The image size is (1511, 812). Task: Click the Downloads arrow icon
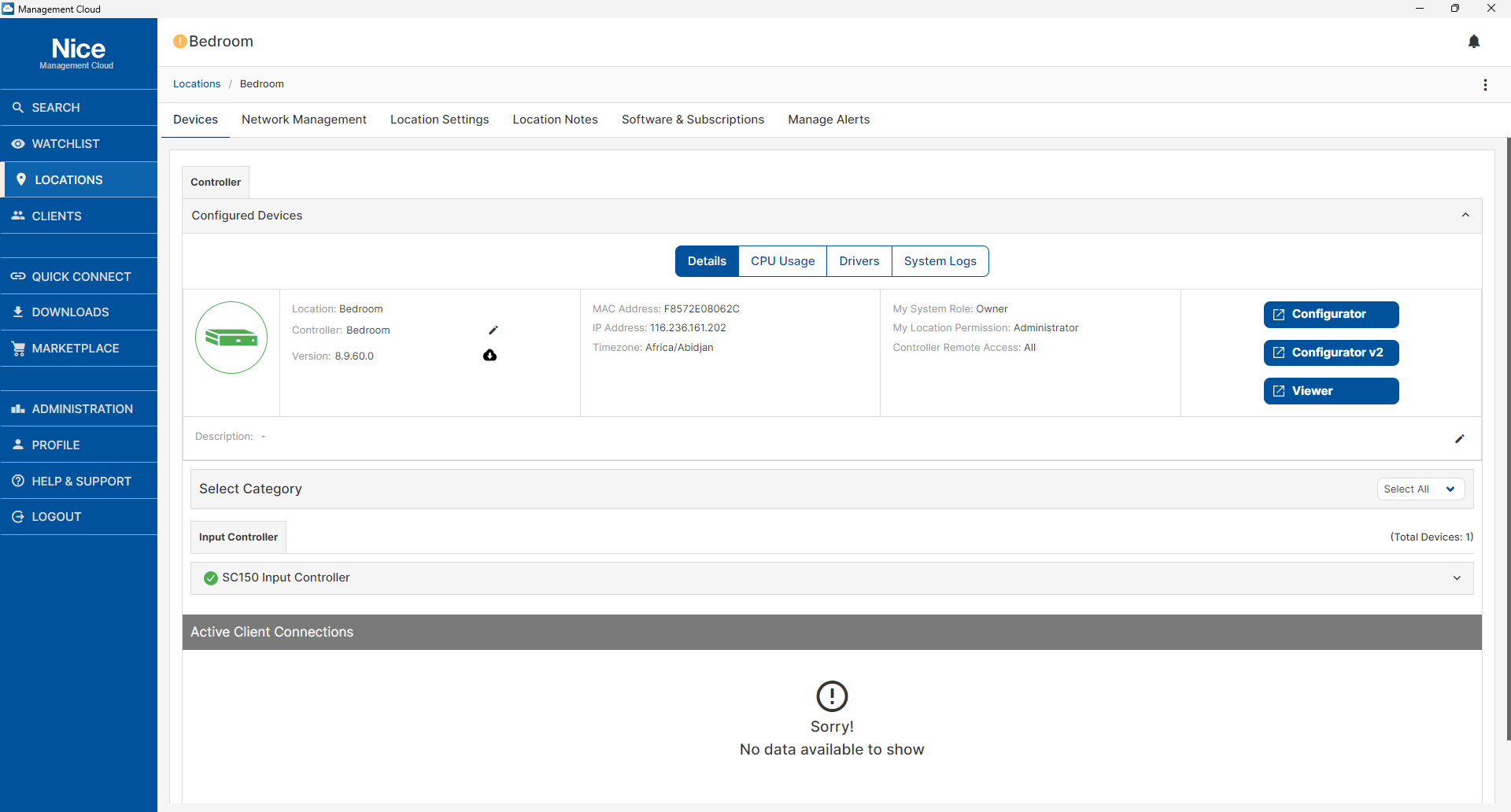(x=18, y=312)
